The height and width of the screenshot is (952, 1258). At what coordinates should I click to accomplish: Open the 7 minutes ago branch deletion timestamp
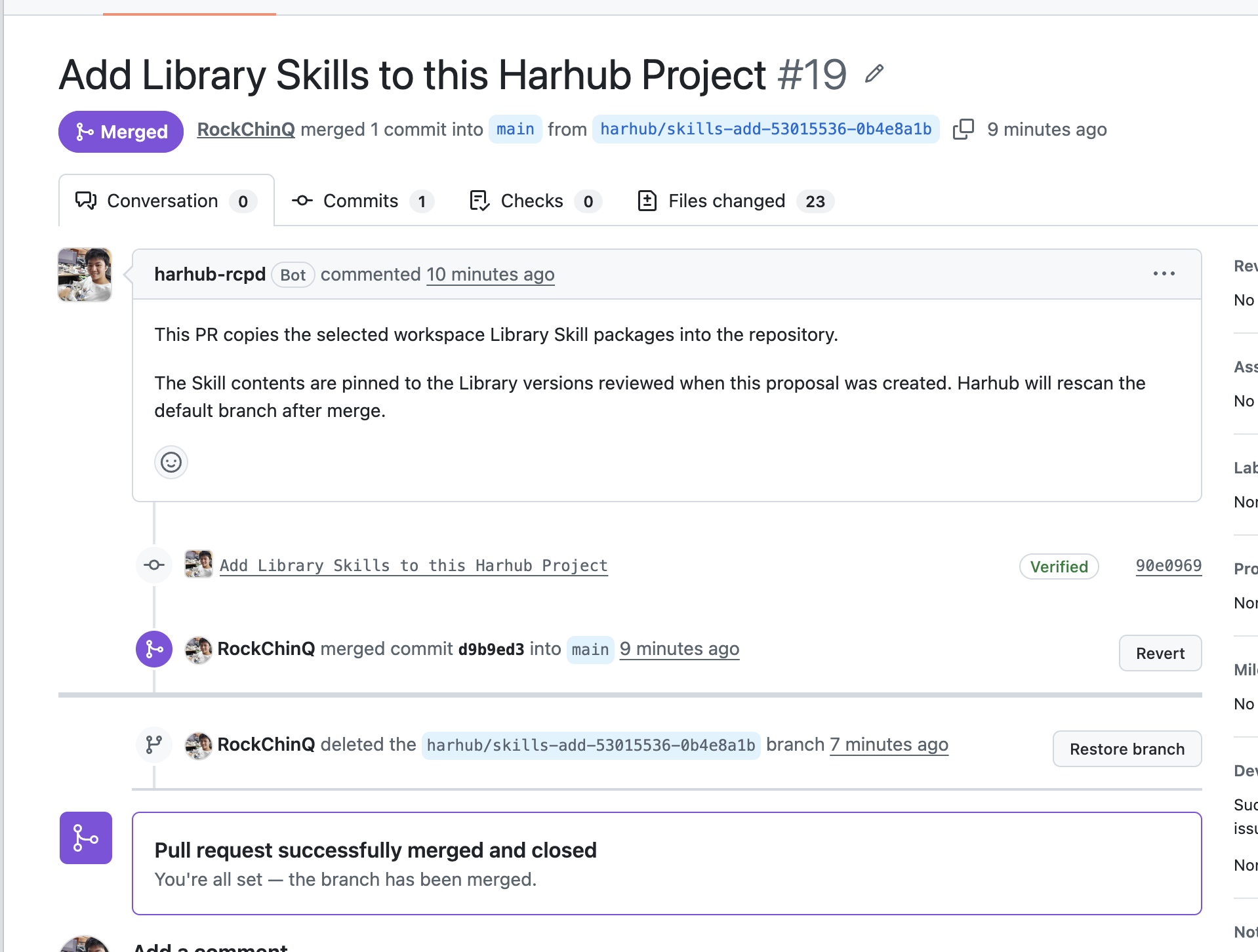tap(889, 744)
